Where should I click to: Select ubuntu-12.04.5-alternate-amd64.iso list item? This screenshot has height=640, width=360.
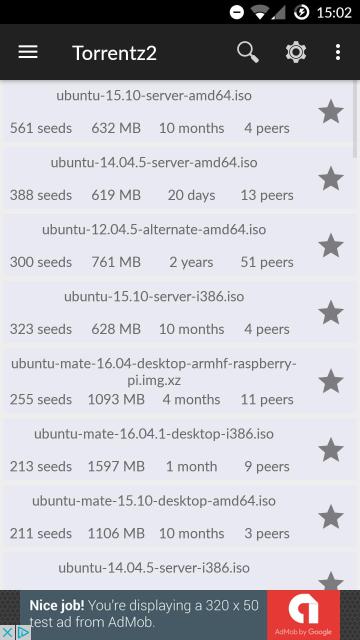point(154,229)
